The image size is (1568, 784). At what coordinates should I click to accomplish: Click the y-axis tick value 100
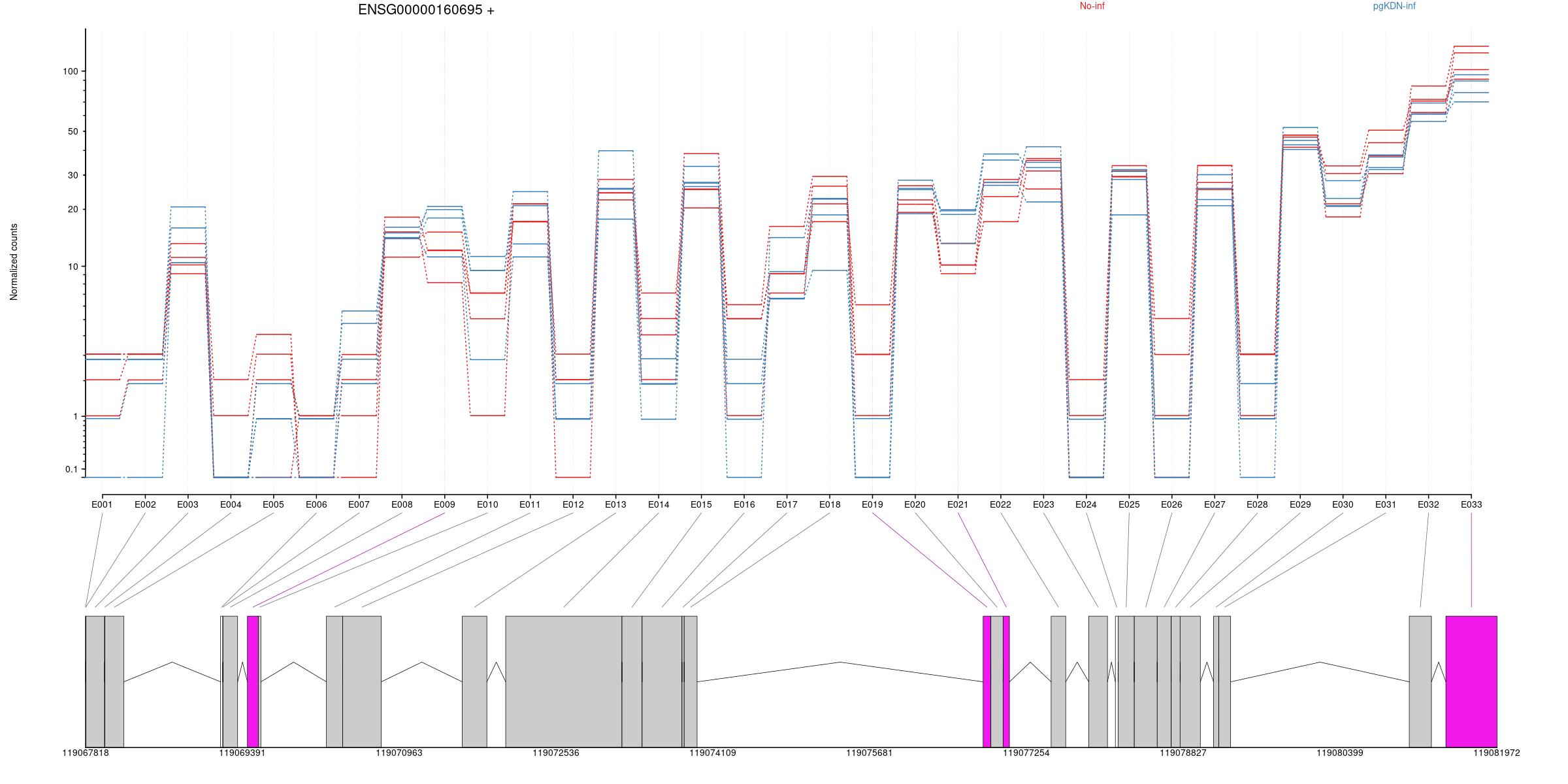[x=70, y=71]
